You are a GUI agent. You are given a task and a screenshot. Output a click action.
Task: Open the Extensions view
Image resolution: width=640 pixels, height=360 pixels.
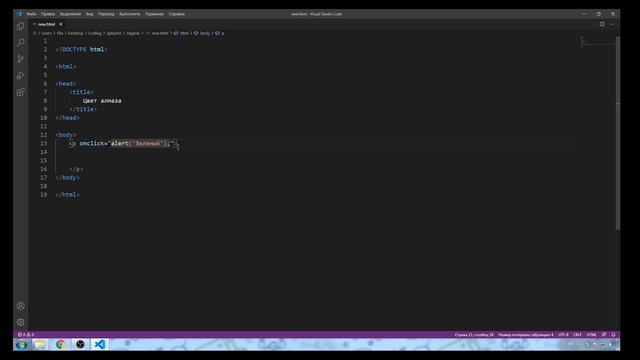20,92
